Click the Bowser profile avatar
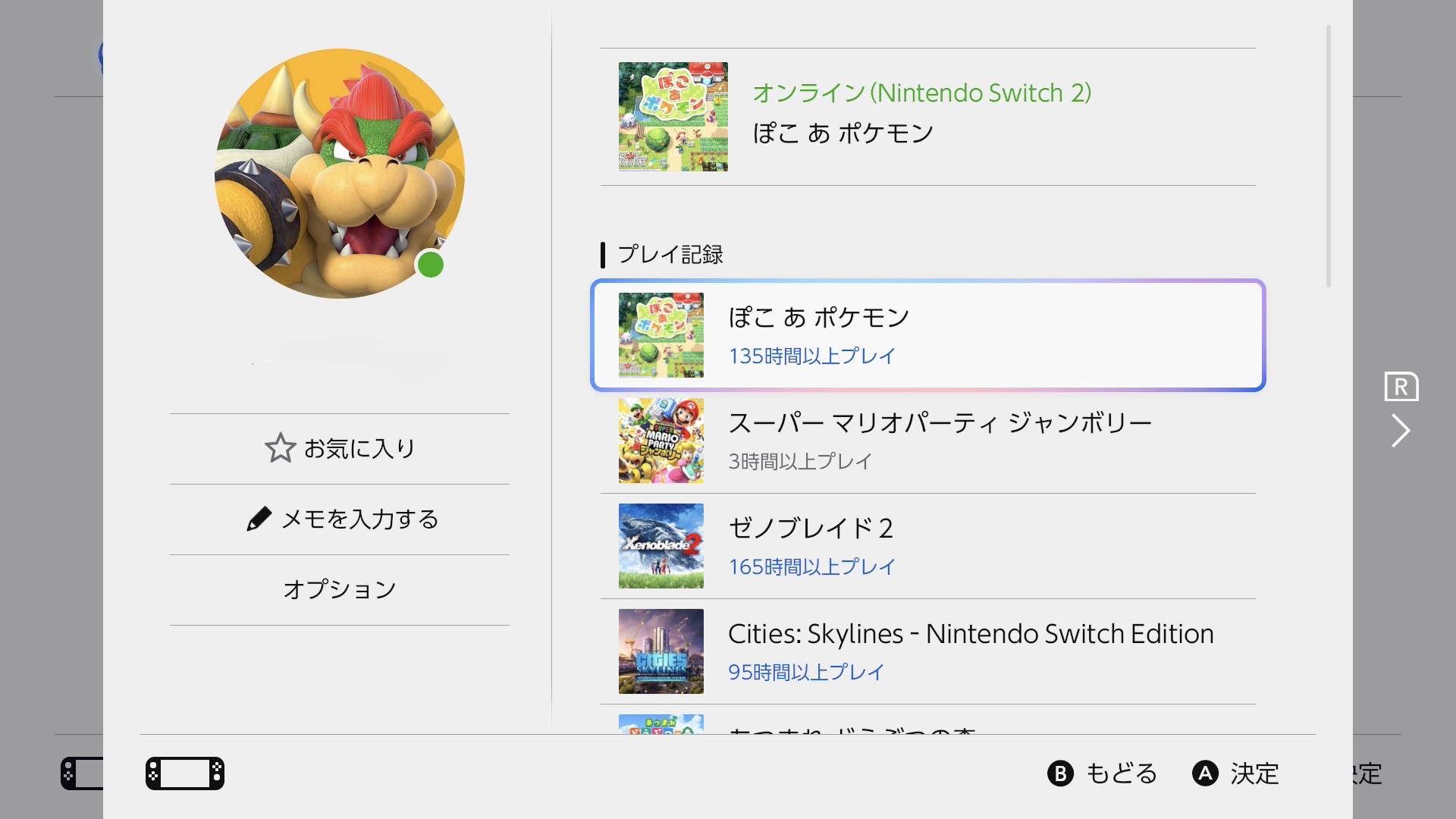Viewport: 1456px width, 819px height. [x=339, y=174]
